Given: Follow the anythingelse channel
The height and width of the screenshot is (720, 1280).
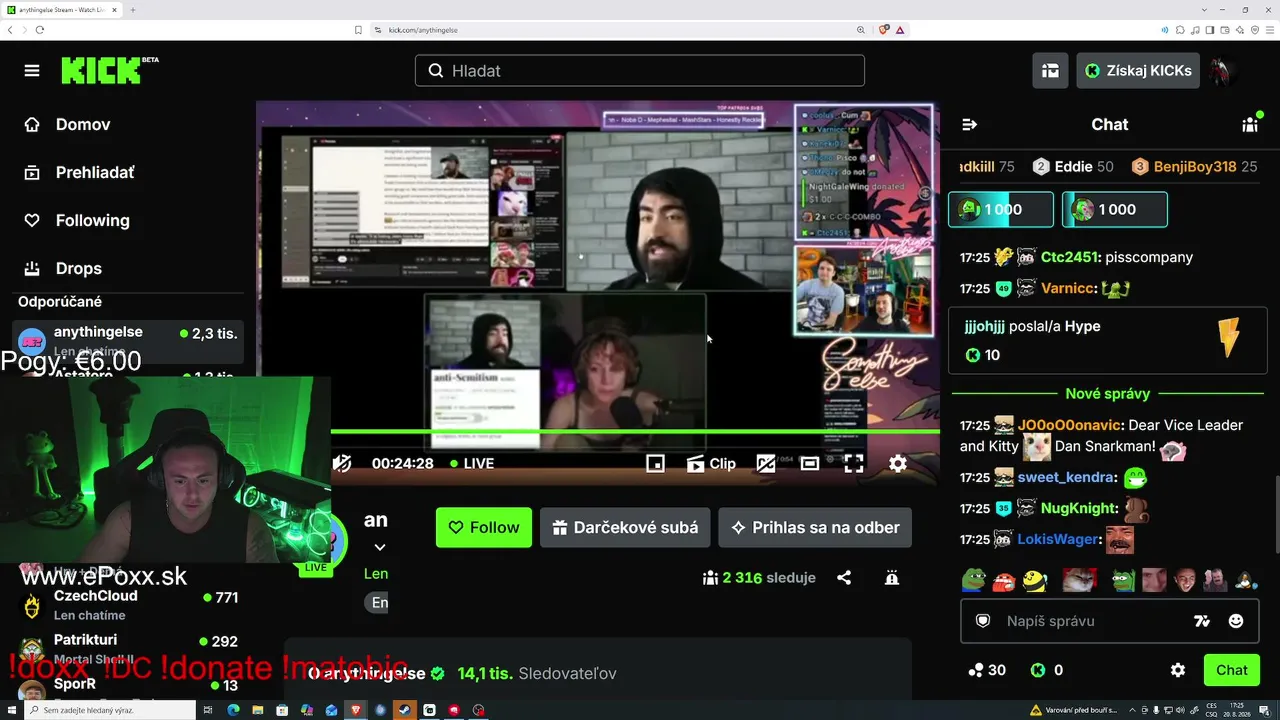Looking at the screenshot, I should click(484, 527).
